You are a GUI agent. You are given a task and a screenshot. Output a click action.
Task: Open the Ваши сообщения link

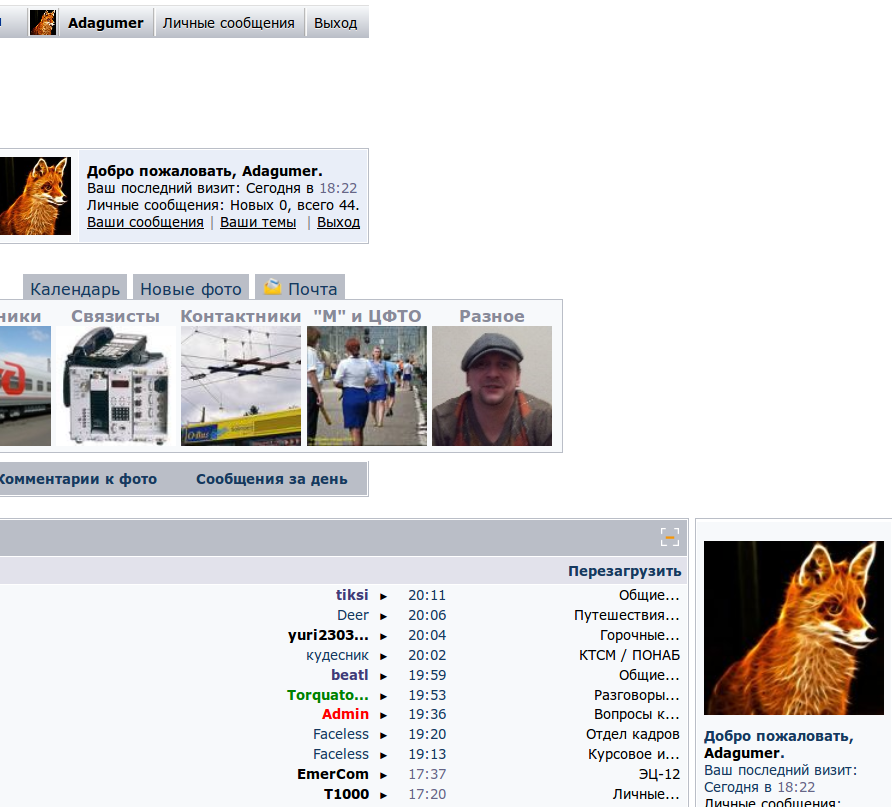pyautogui.click(x=145, y=222)
